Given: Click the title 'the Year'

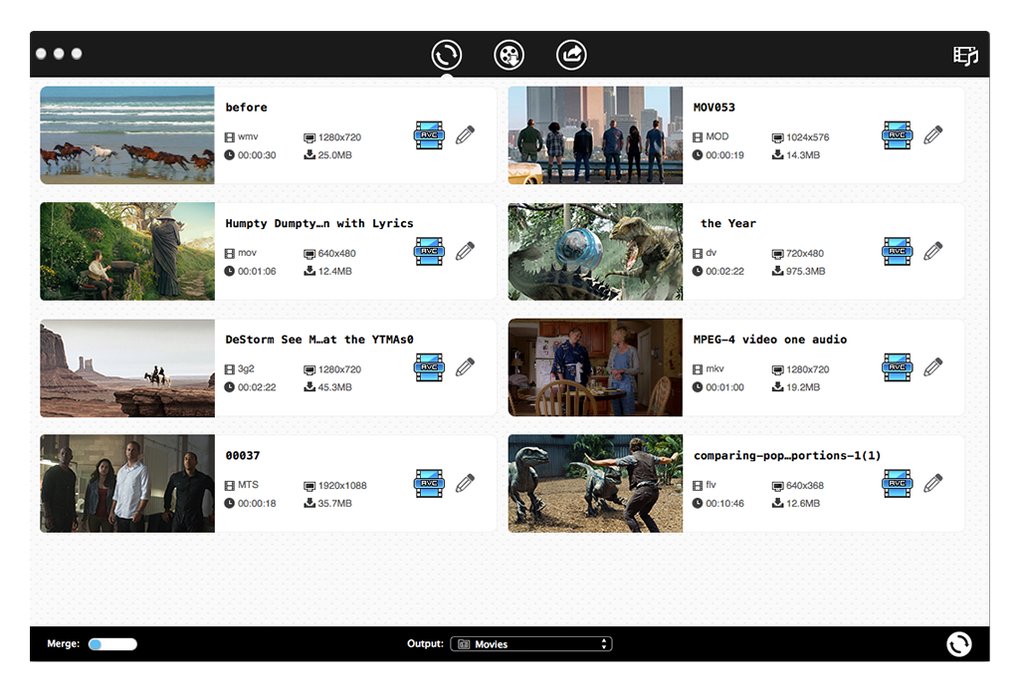Looking at the screenshot, I should coord(729,223).
